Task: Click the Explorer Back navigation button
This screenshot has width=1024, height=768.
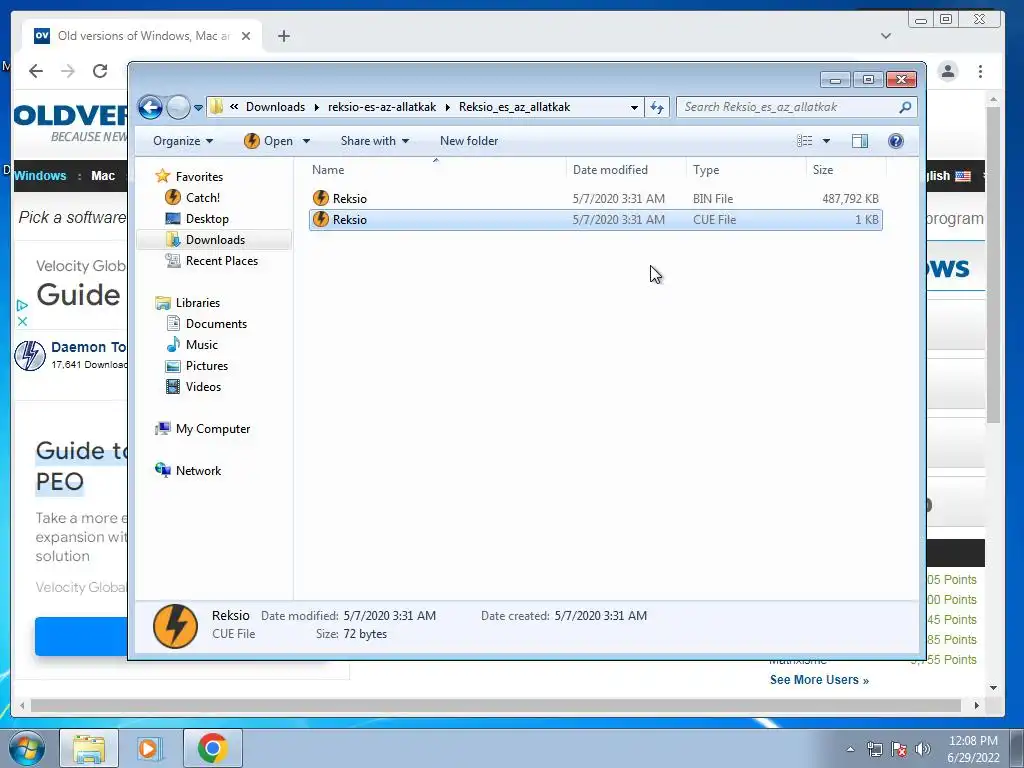Action: (150, 107)
